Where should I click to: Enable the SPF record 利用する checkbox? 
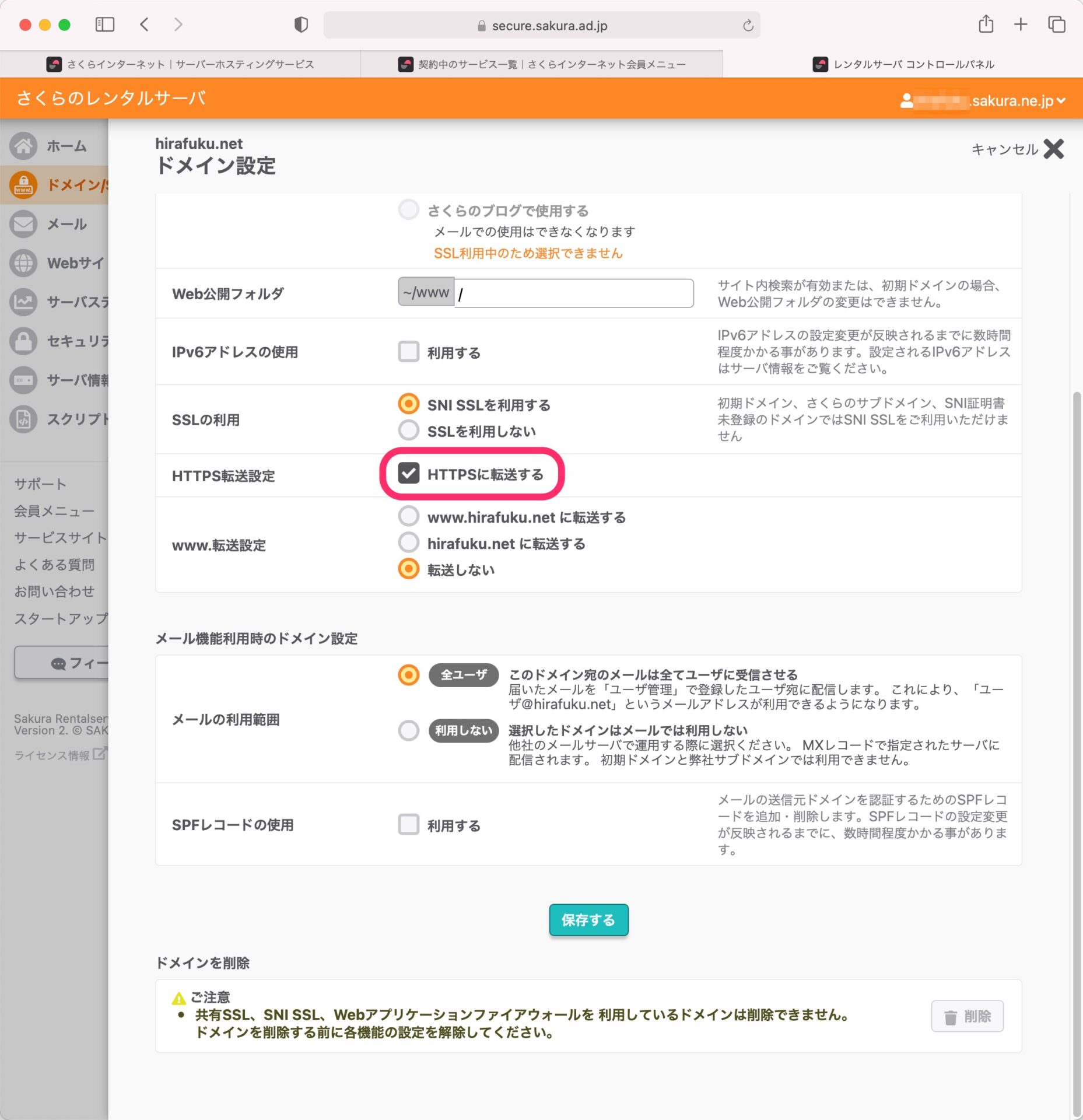tap(408, 825)
